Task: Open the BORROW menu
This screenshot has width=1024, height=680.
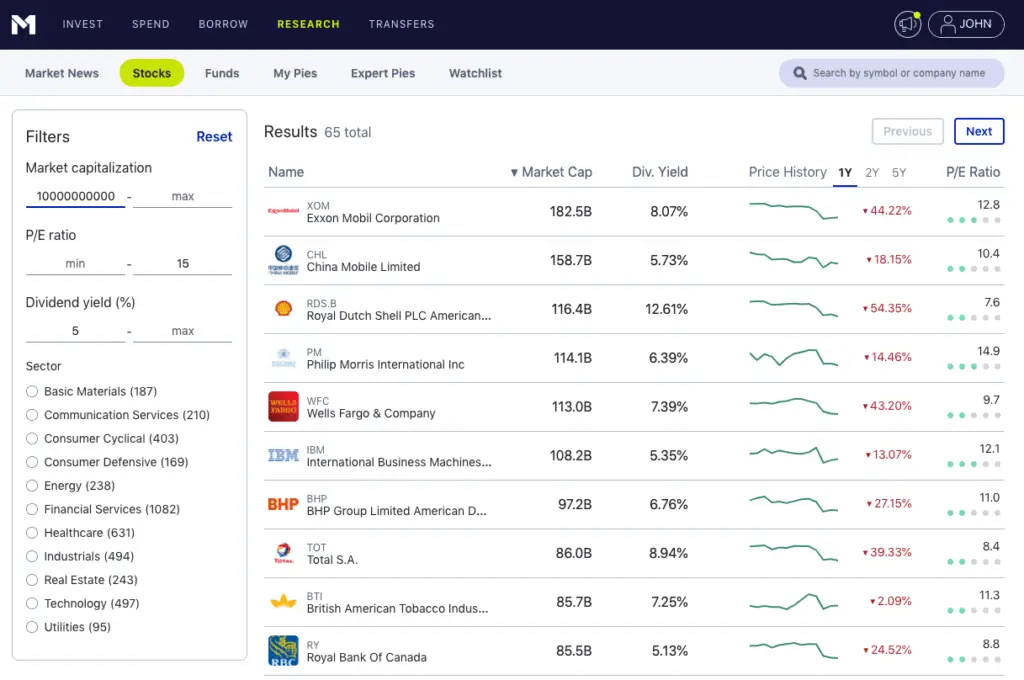Action: [x=223, y=24]
